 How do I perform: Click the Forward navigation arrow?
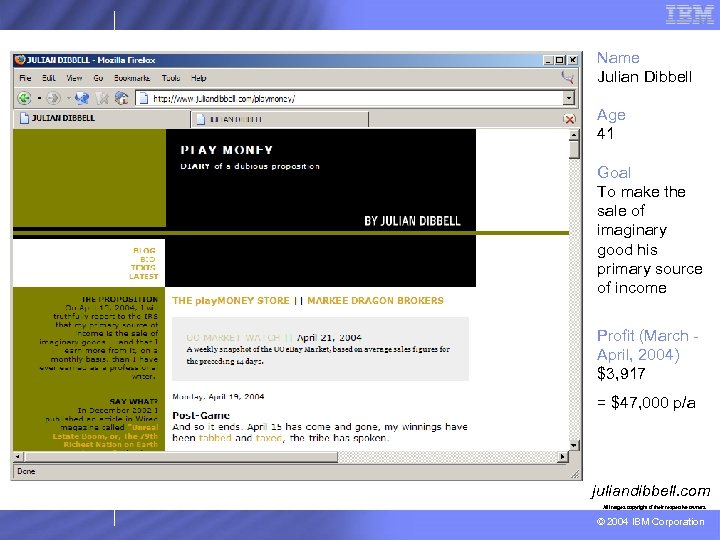click(53, 98)
